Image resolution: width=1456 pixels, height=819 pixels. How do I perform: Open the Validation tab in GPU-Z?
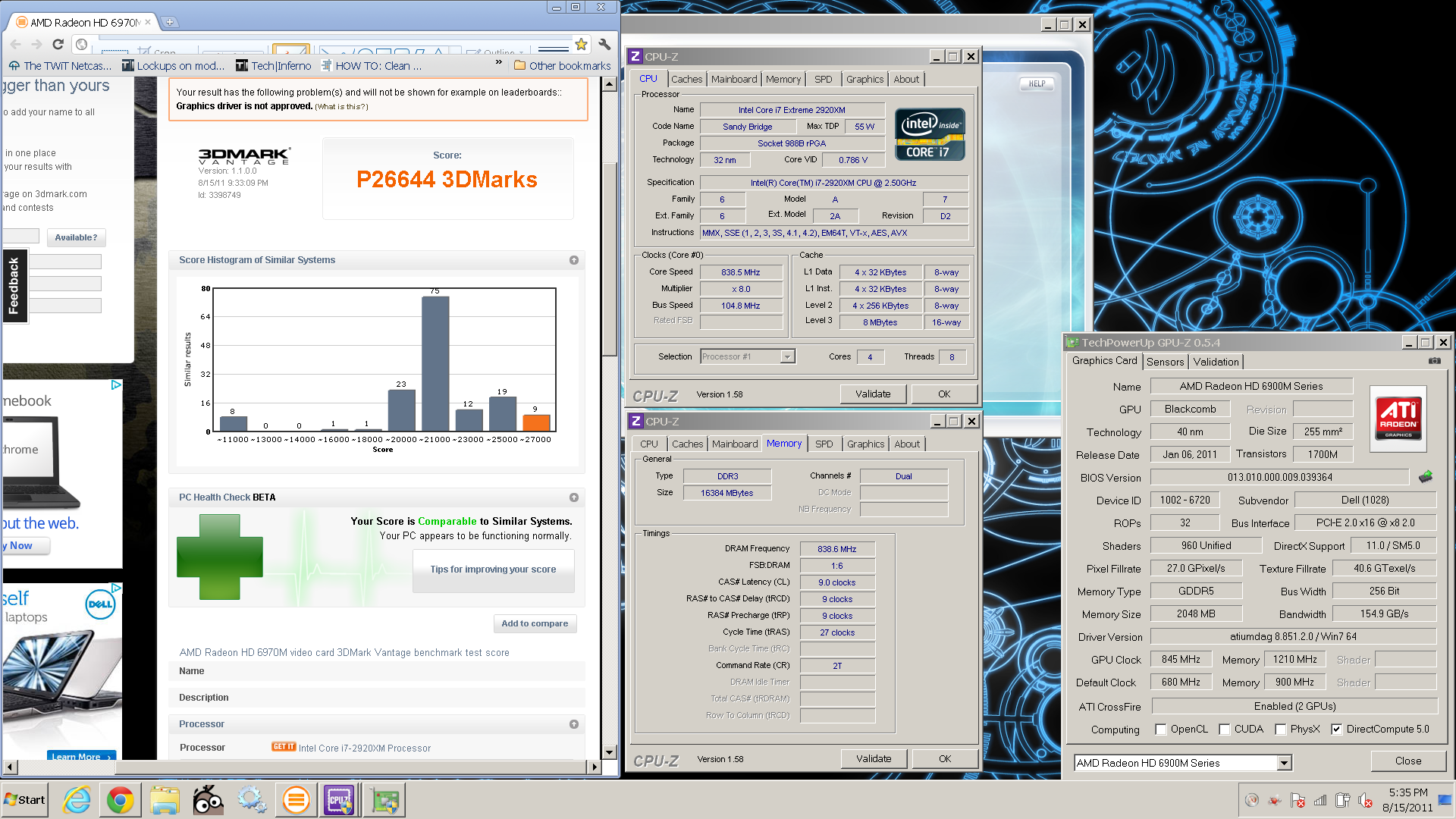pos(1216,362)
